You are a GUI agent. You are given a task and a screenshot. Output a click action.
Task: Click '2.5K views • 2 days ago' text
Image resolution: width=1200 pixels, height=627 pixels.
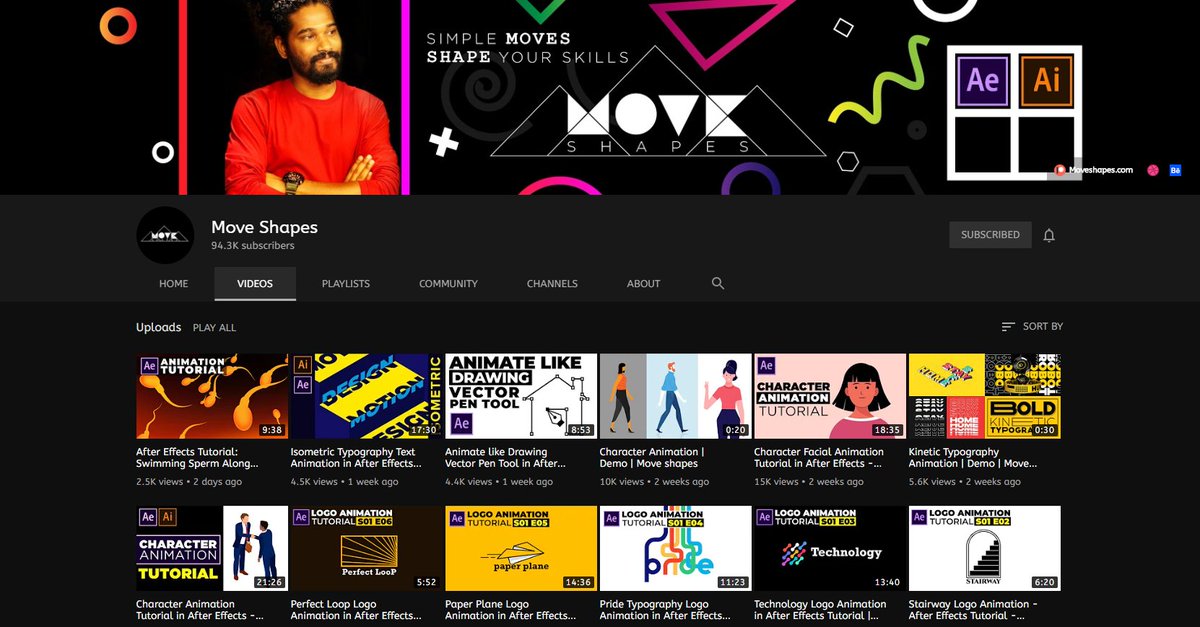(189, 482)
